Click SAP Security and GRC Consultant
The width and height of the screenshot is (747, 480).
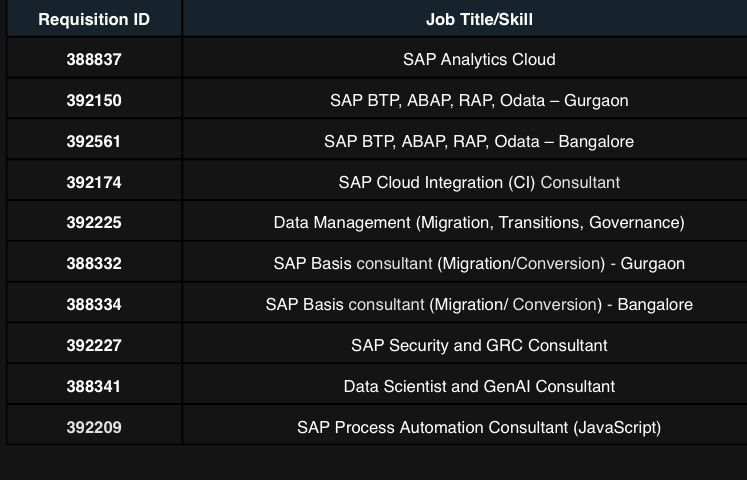pos(479,345)
